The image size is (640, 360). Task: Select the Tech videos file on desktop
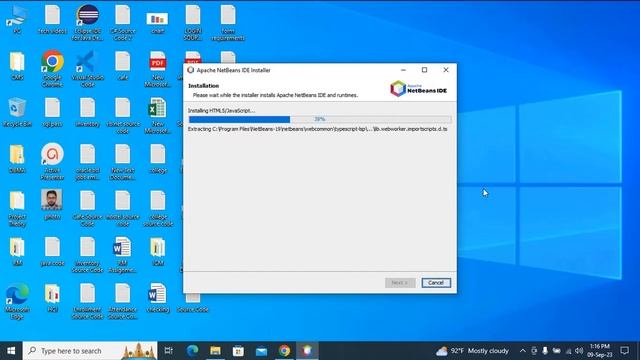tap(52, 20)
